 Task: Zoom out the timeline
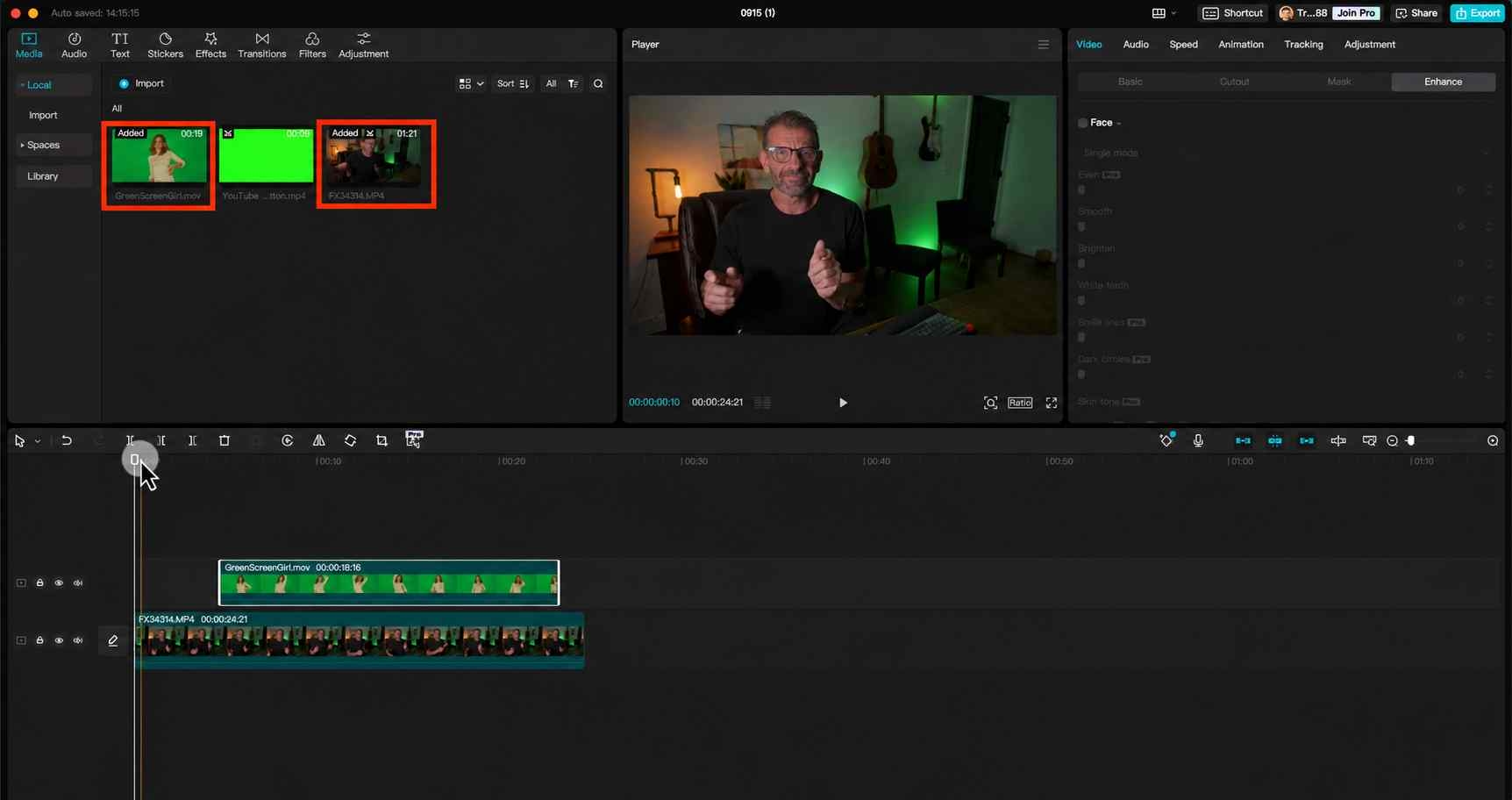[1392, 440]
